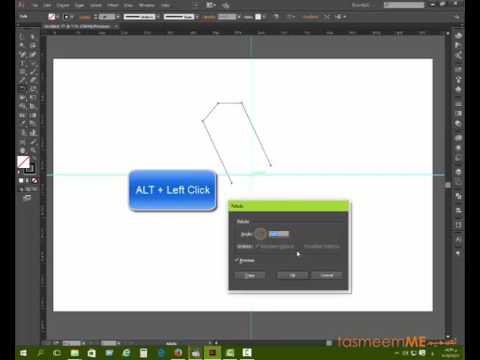The width and height of the screenshot is (480, 360).
Task: Select the Rotate tool in the Tools panel
Action: click(x=22, y=89)
